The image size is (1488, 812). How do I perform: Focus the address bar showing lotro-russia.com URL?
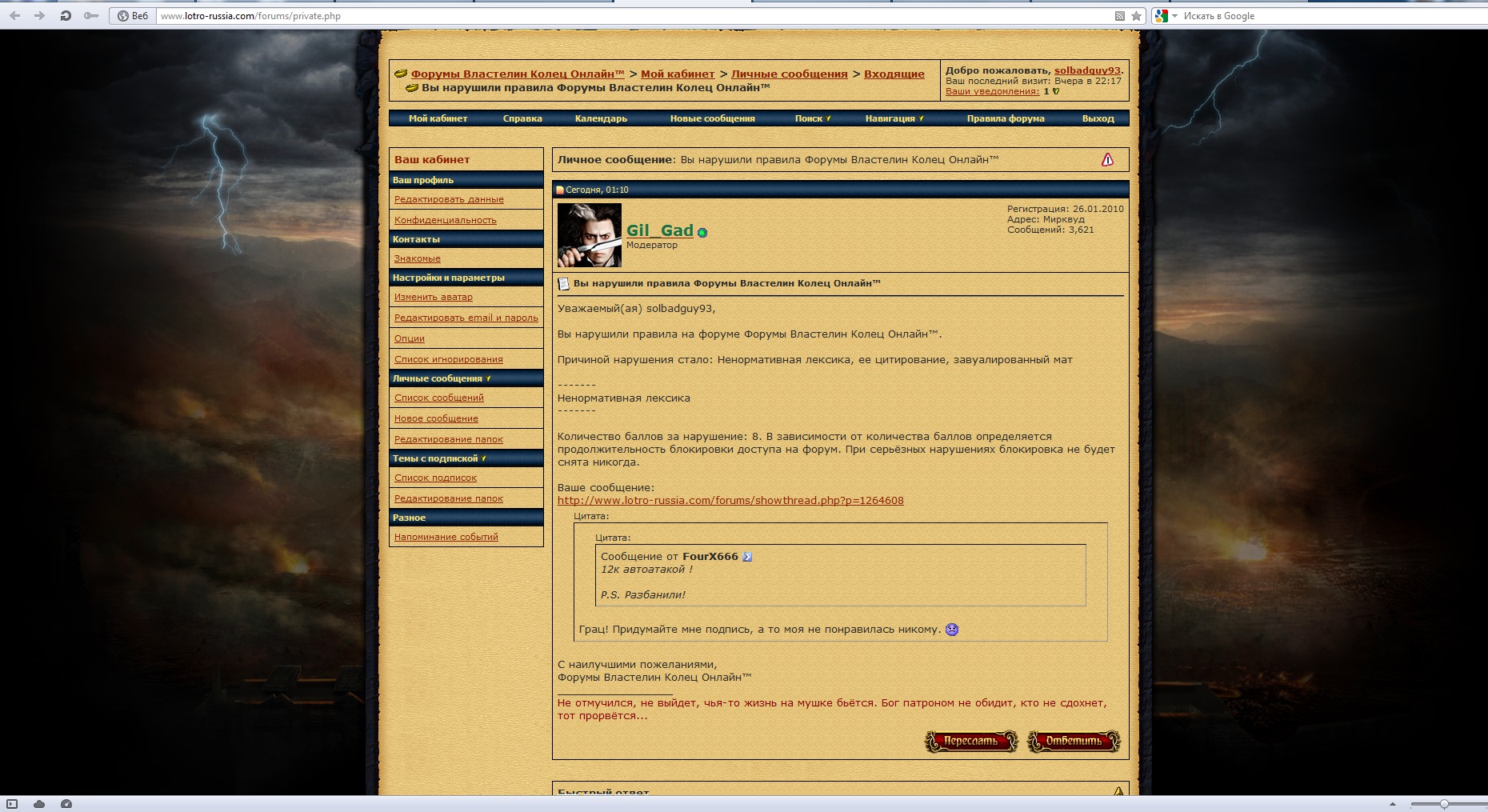click(632, 16)
